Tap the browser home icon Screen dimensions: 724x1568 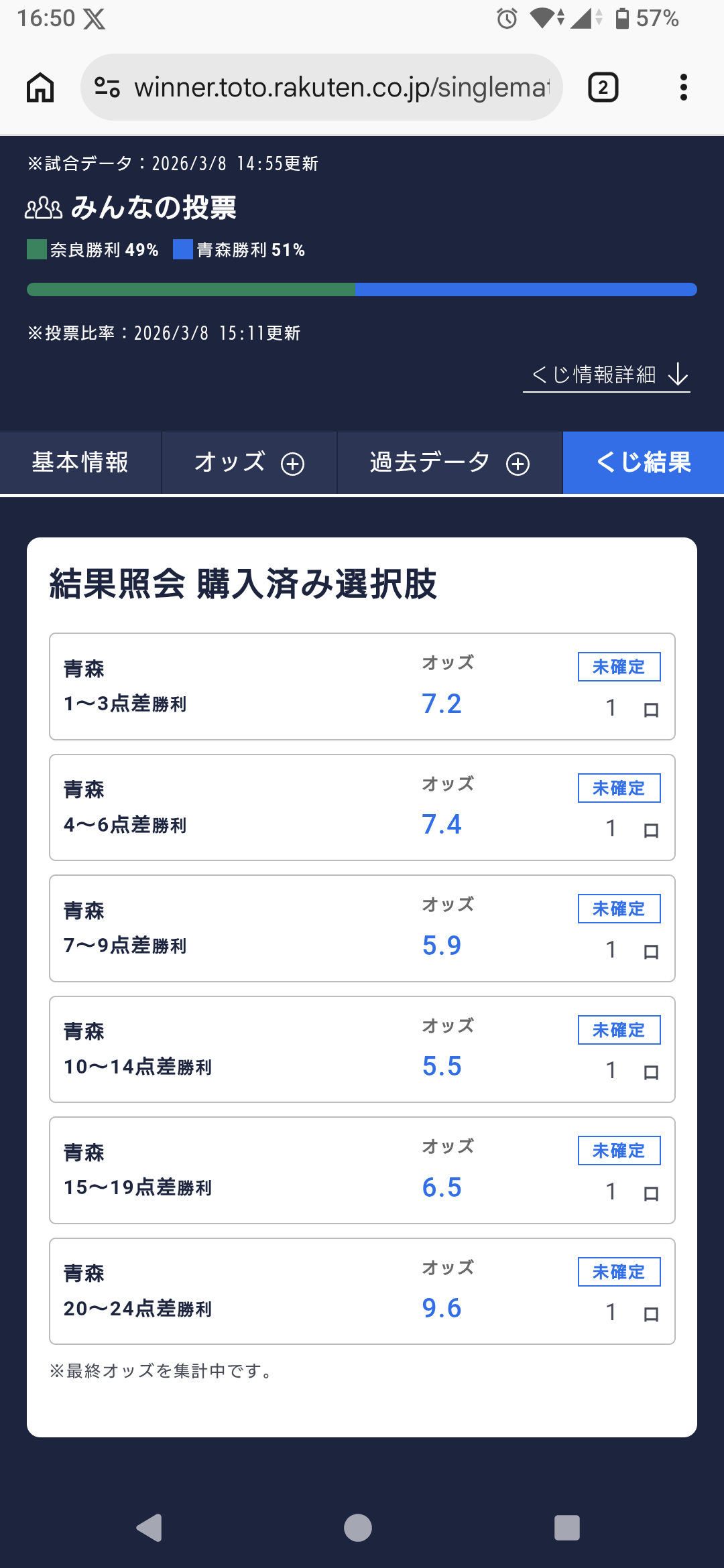(40, 87)
